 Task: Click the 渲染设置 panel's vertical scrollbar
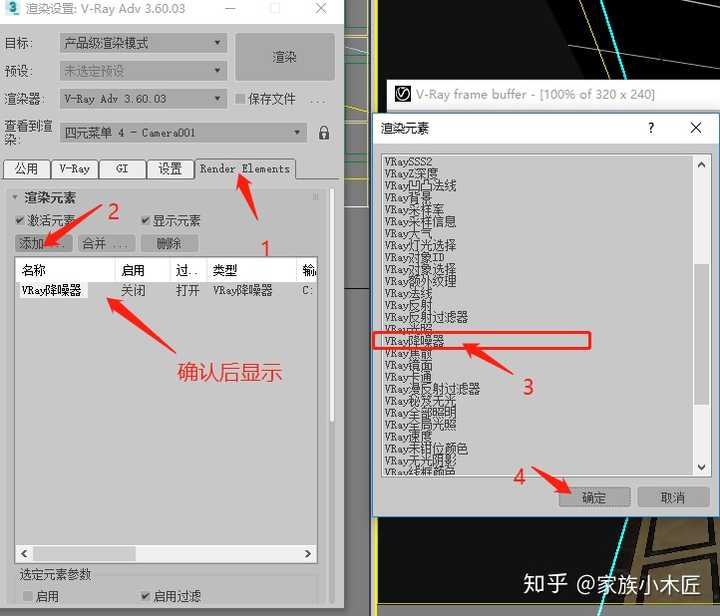point(332,305)
